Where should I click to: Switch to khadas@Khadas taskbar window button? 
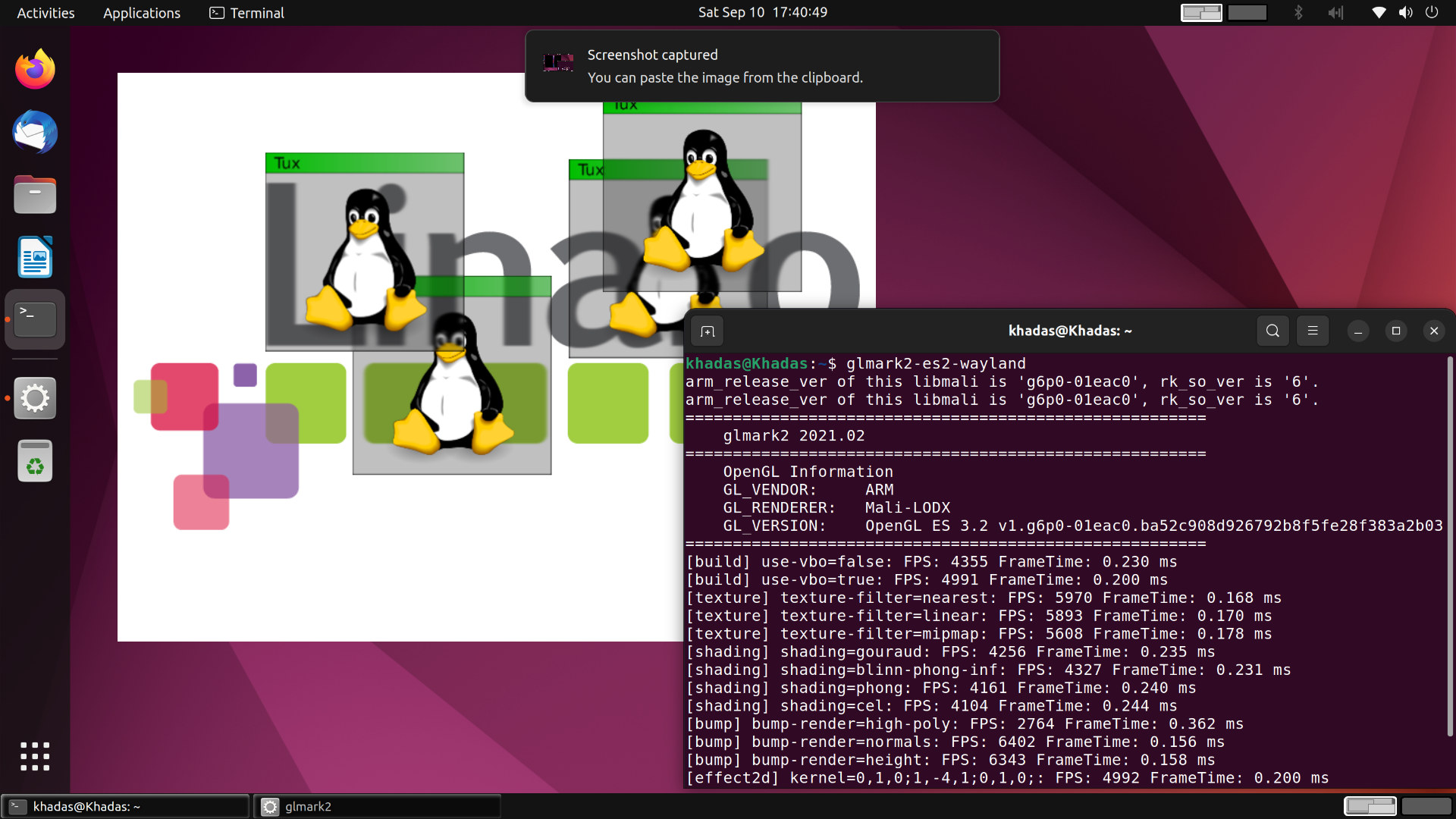(125, 806)
